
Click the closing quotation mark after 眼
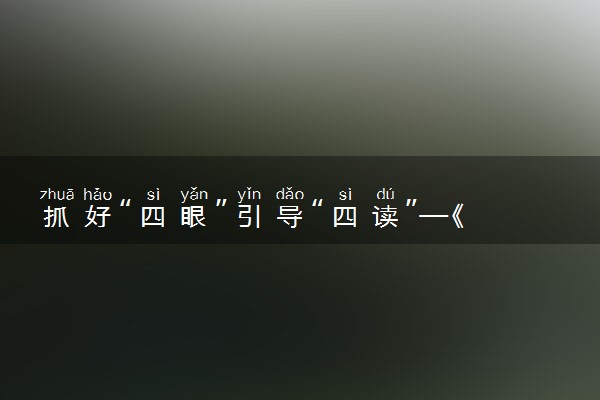[x=221, y=205]
